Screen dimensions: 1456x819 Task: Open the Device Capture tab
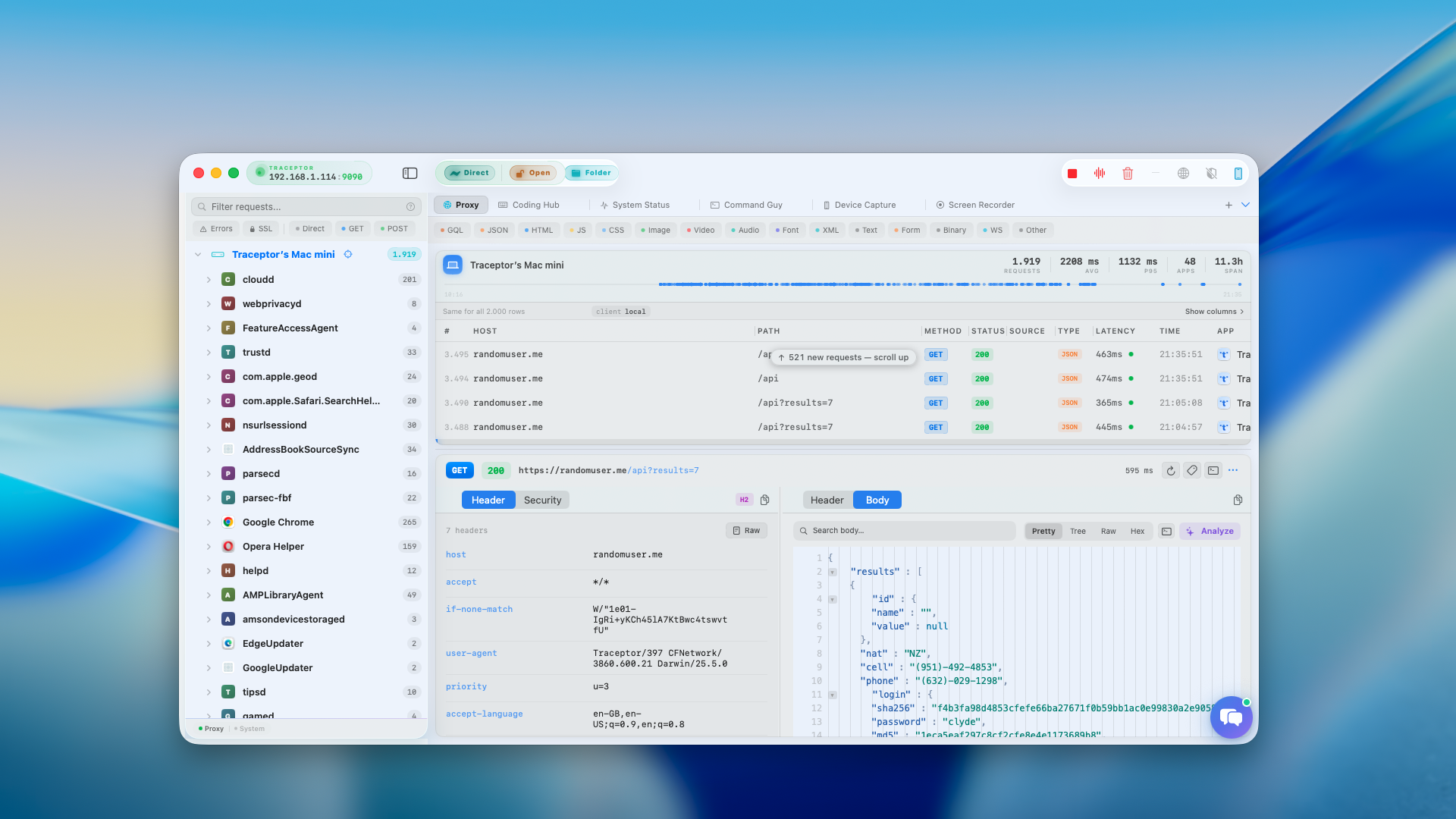click(x=859, y=206)
